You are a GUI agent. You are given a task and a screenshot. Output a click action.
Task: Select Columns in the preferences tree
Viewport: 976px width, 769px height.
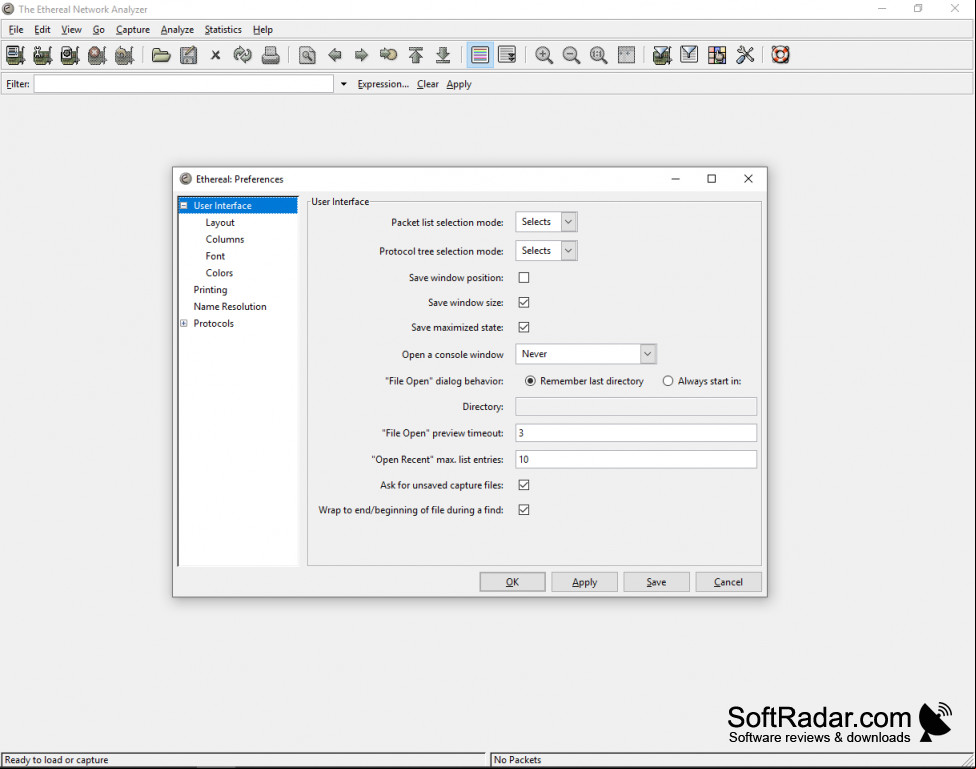(x=225, y=240)
